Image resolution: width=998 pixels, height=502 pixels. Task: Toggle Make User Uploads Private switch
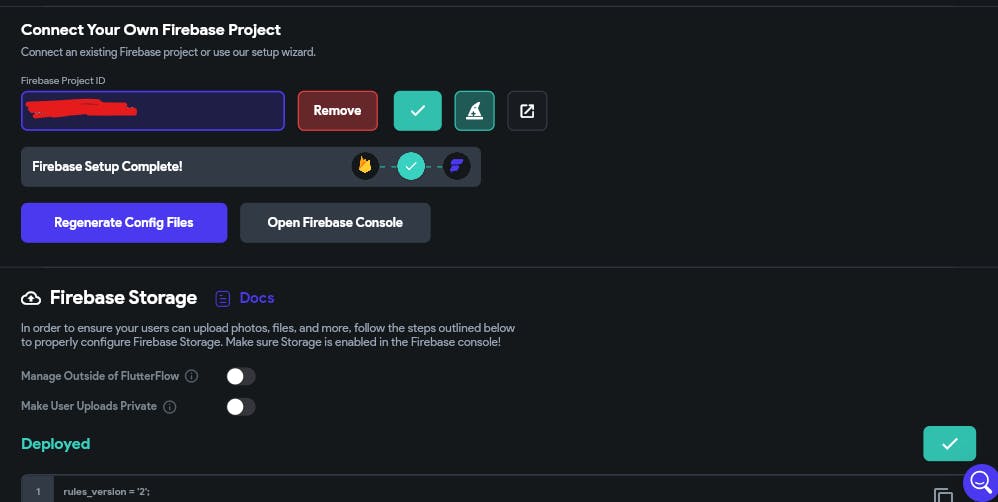coord(241,407)
